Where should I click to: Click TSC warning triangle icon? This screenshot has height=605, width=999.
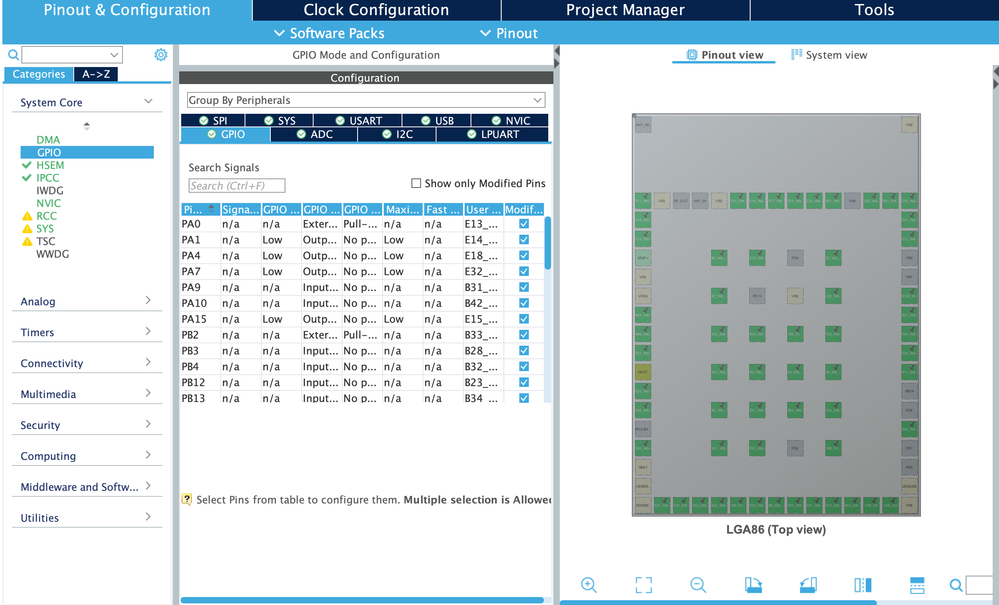pos(27,241)
